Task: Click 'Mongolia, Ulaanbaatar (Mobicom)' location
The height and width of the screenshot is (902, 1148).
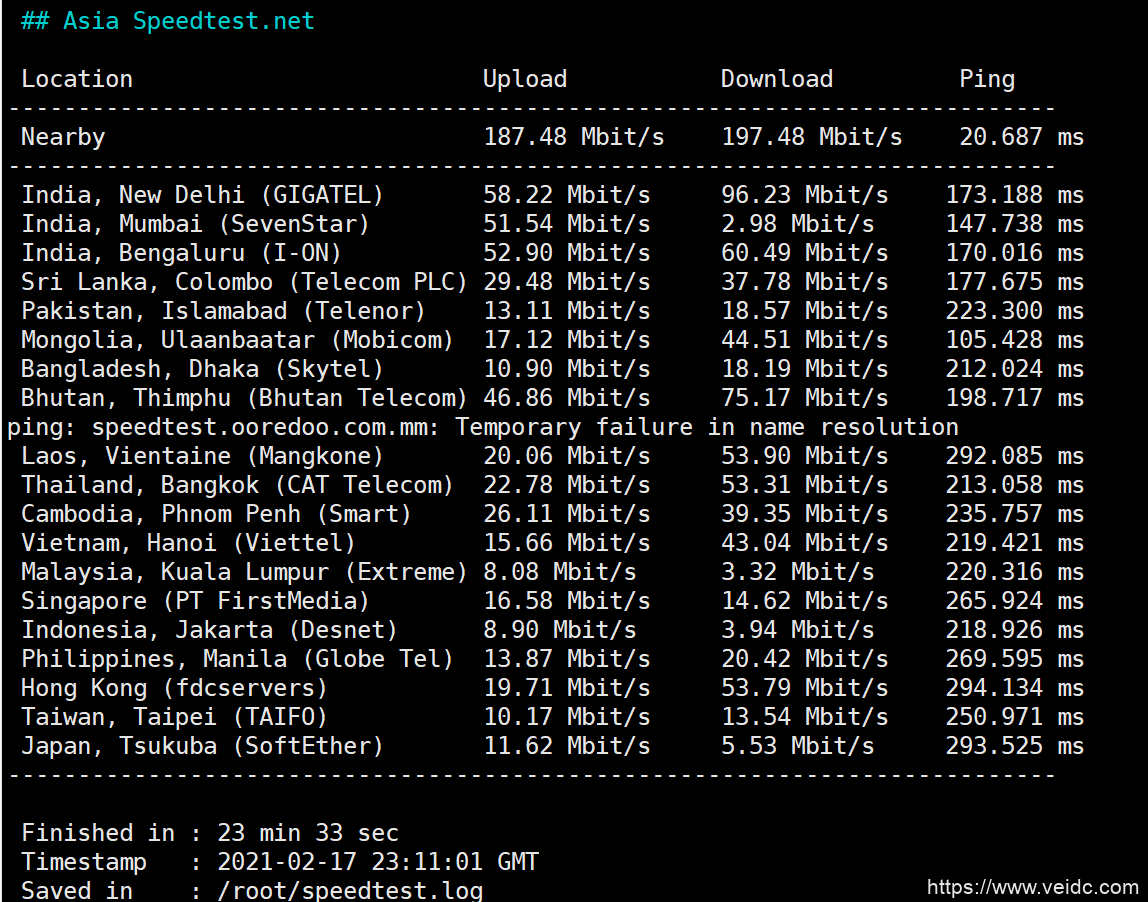Action: (x=236, y=340)
